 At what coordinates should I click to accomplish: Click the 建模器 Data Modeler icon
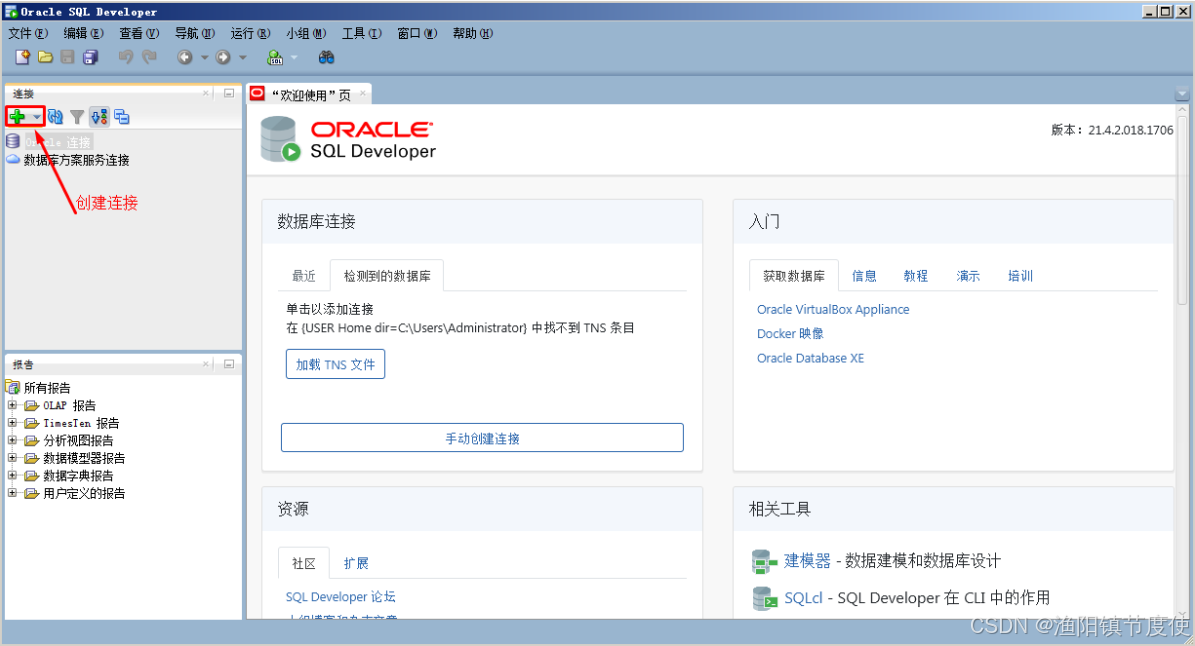coord(764,561)
